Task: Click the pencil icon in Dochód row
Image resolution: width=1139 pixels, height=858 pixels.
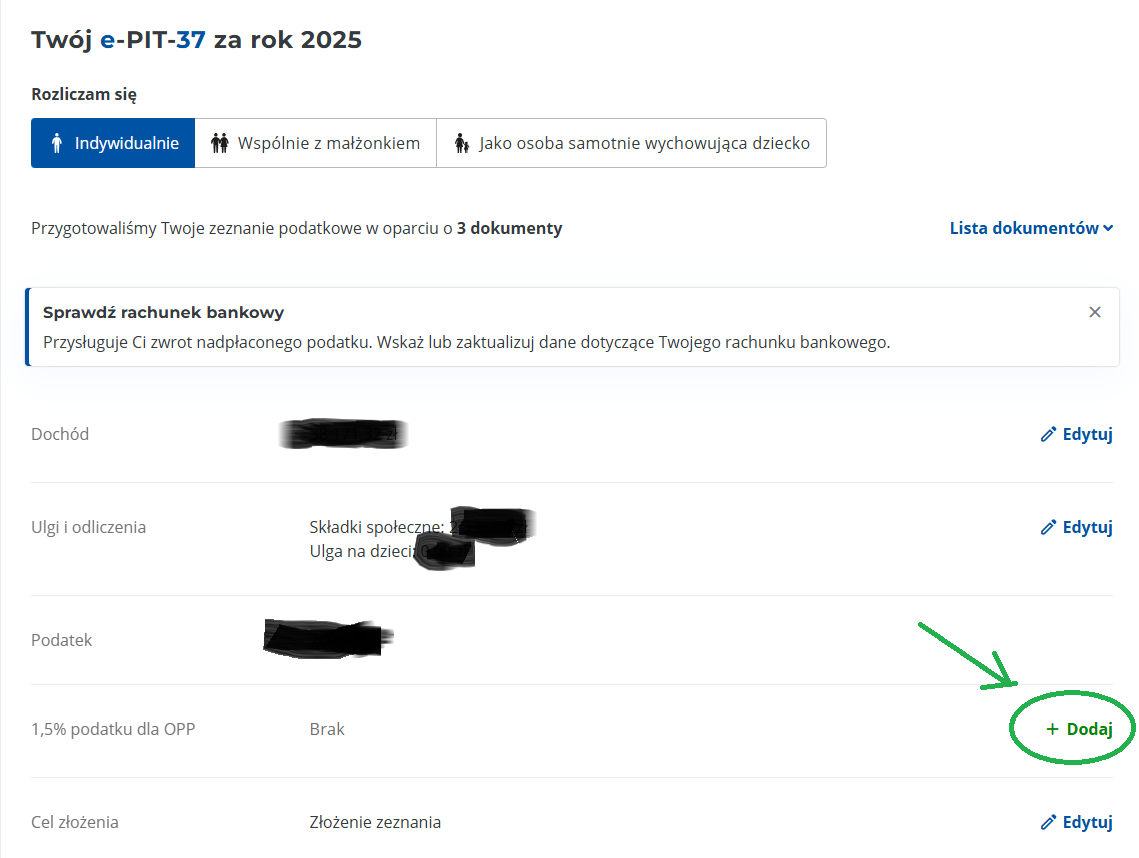Action: coord(1048,434)
